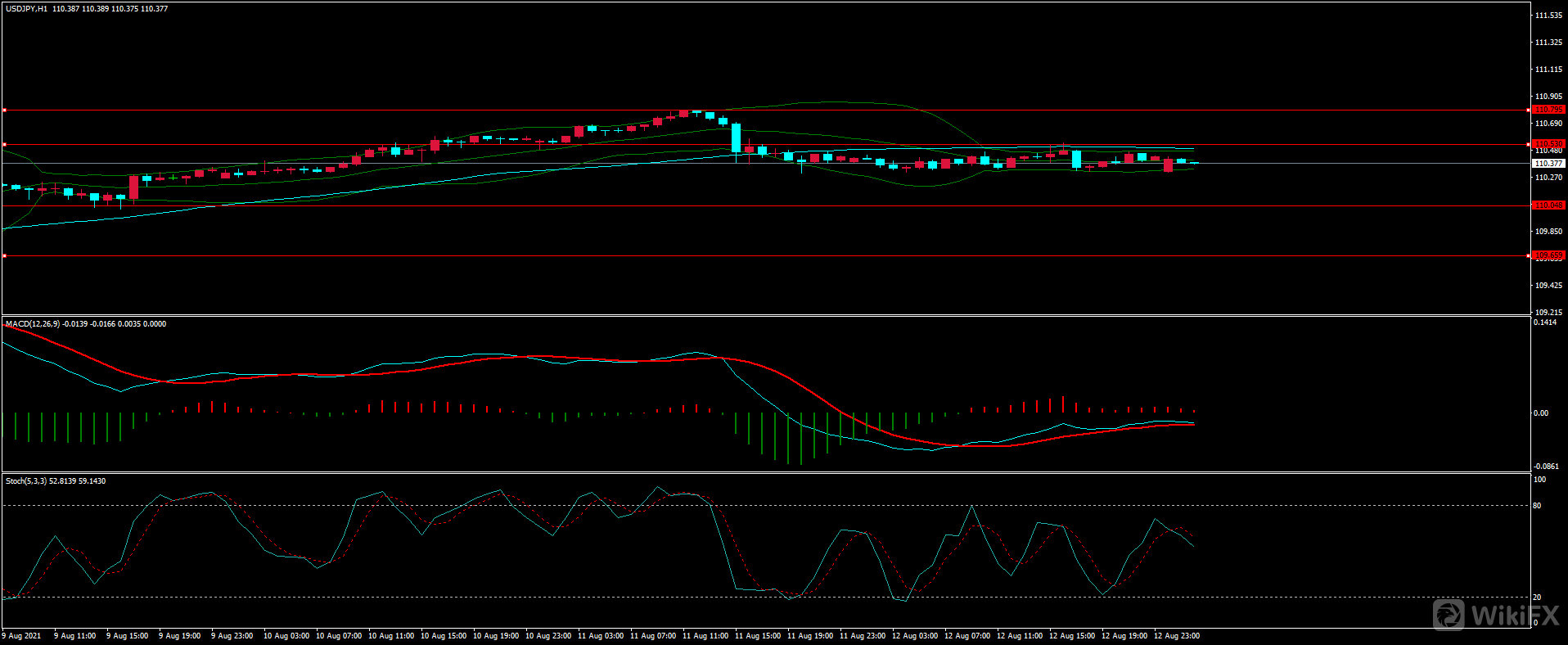Grab left anchor of 110.795 horizontal line
This screenshot has height=645, width=1568.
tap(4, 110)
